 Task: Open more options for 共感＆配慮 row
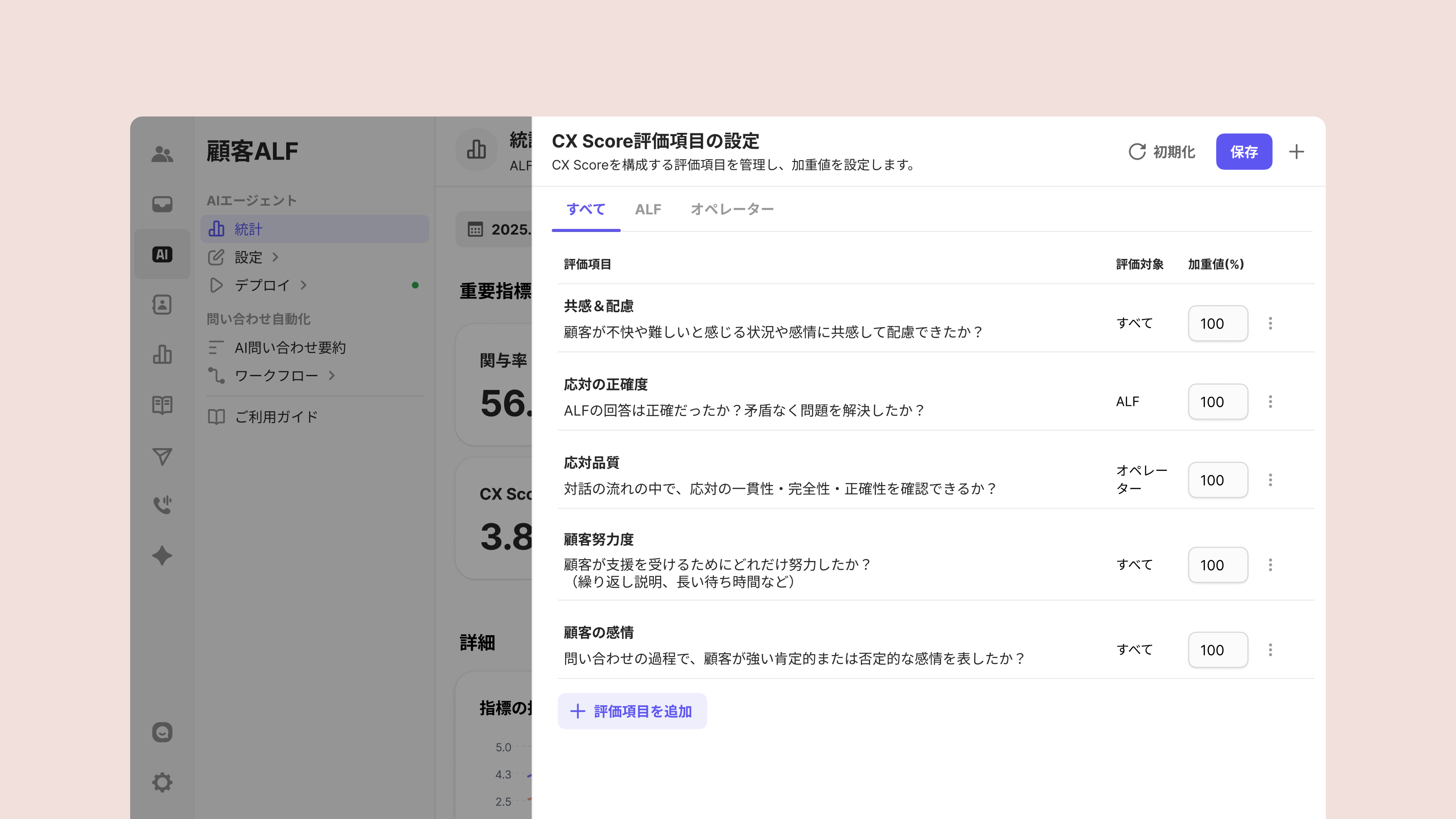[x=1270, y=324]
